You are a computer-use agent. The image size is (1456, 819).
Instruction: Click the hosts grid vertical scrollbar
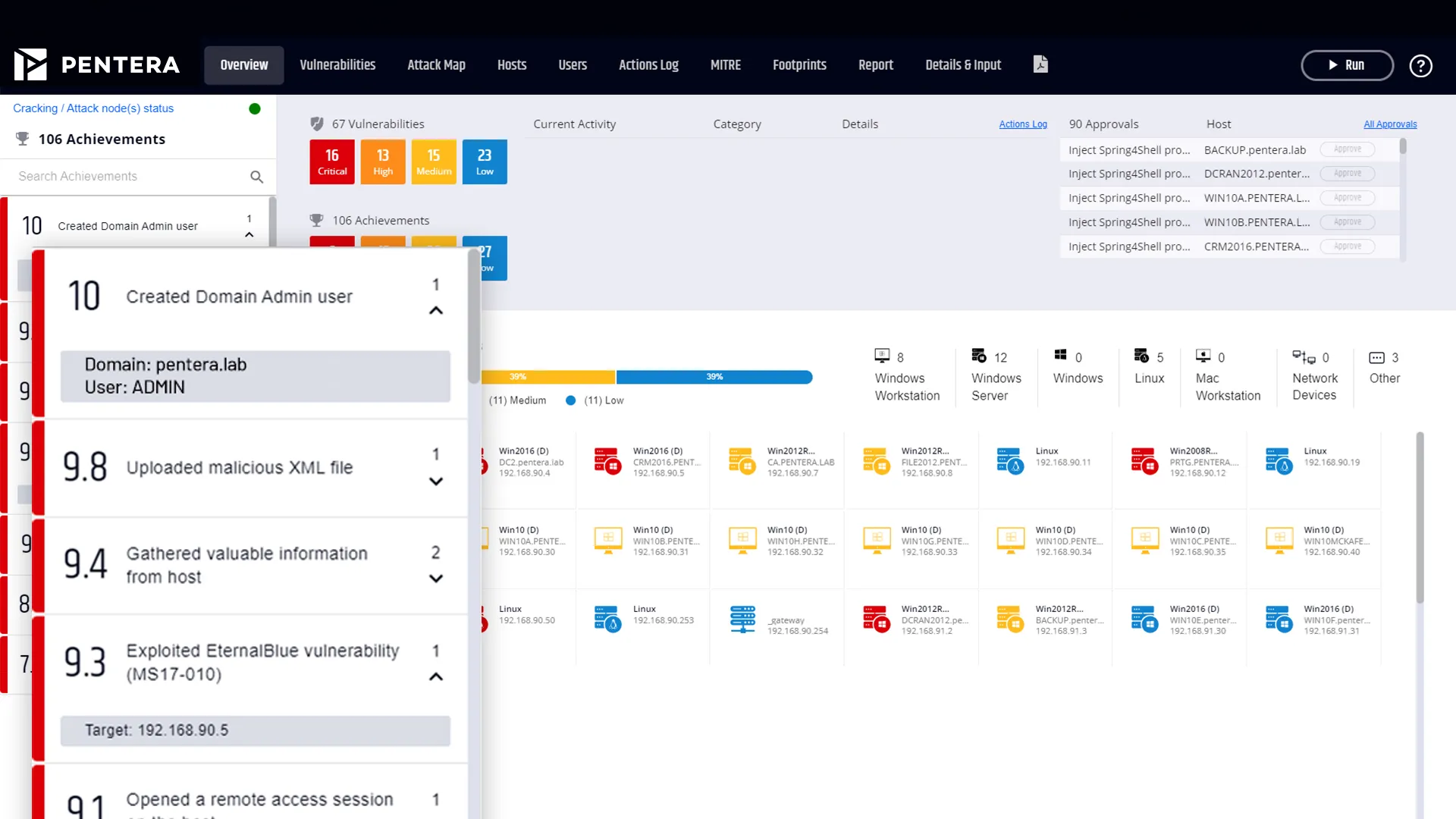point(1420,518)
